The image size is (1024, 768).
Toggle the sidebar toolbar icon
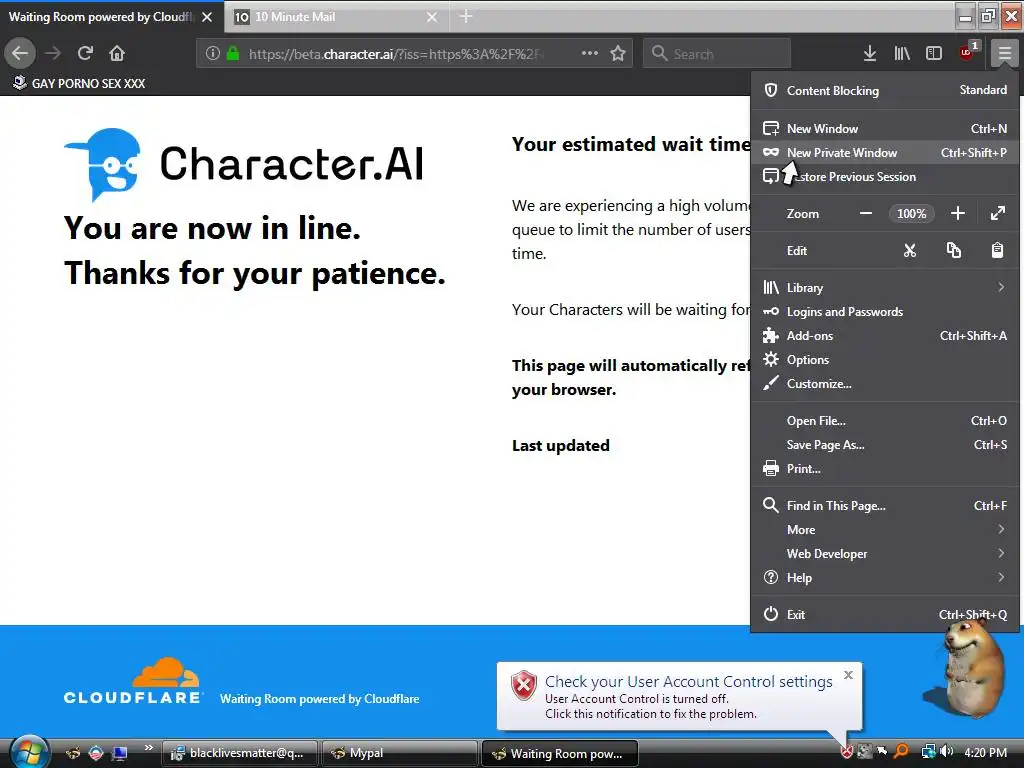(x=934, y=54)
